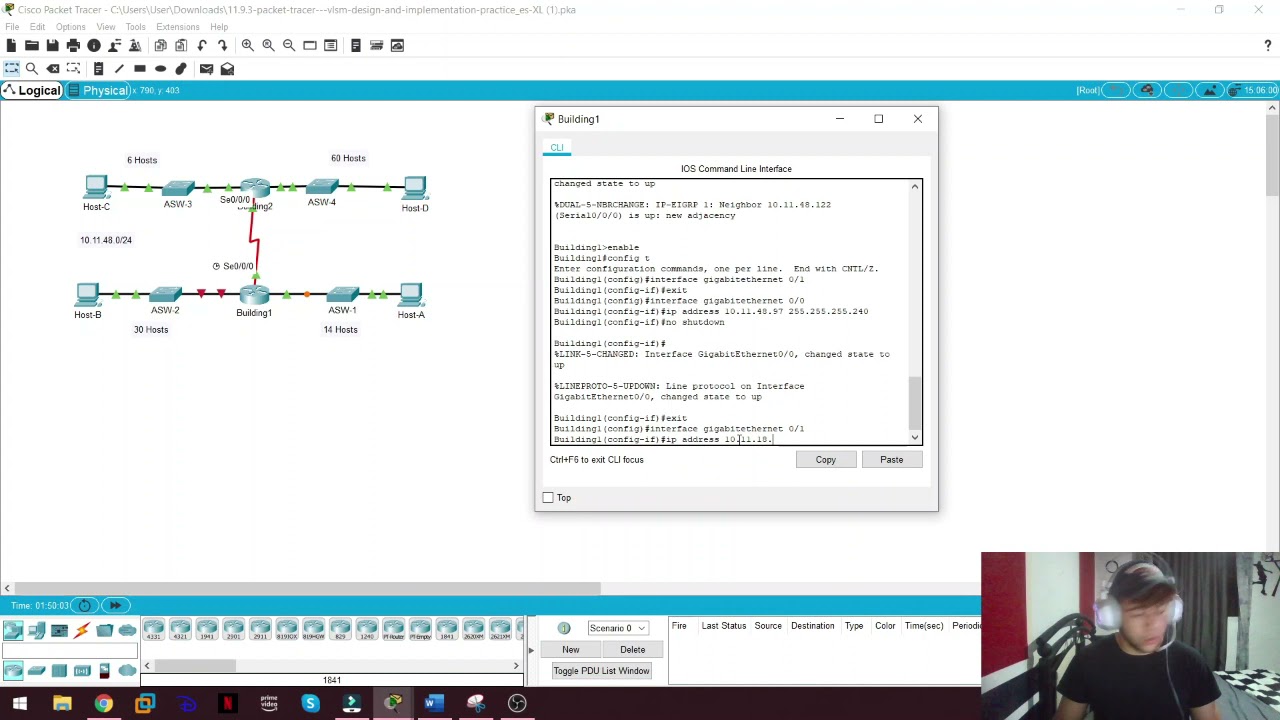Click the Print icon
Viewport: 1280px width, 720px height.
[73, 45]
